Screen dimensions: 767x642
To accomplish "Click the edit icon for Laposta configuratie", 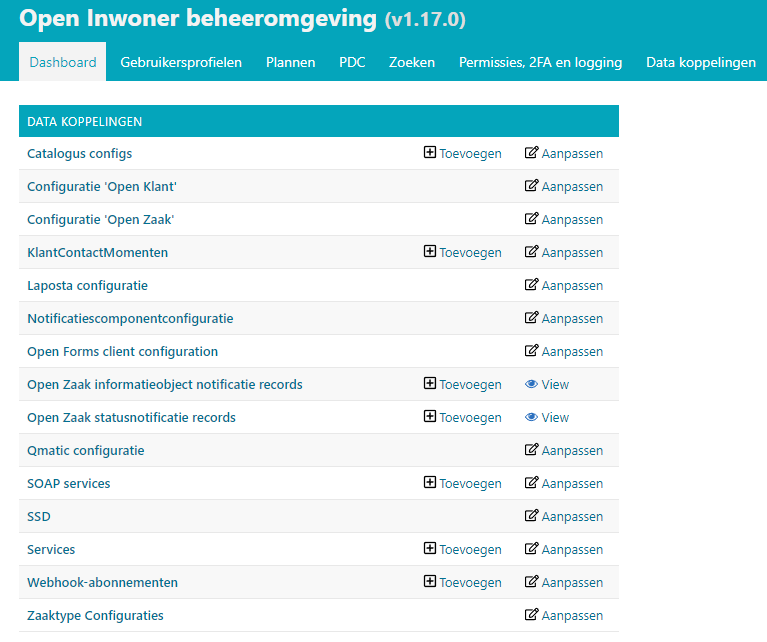I will pyautogui.click(x=532, y=285).
